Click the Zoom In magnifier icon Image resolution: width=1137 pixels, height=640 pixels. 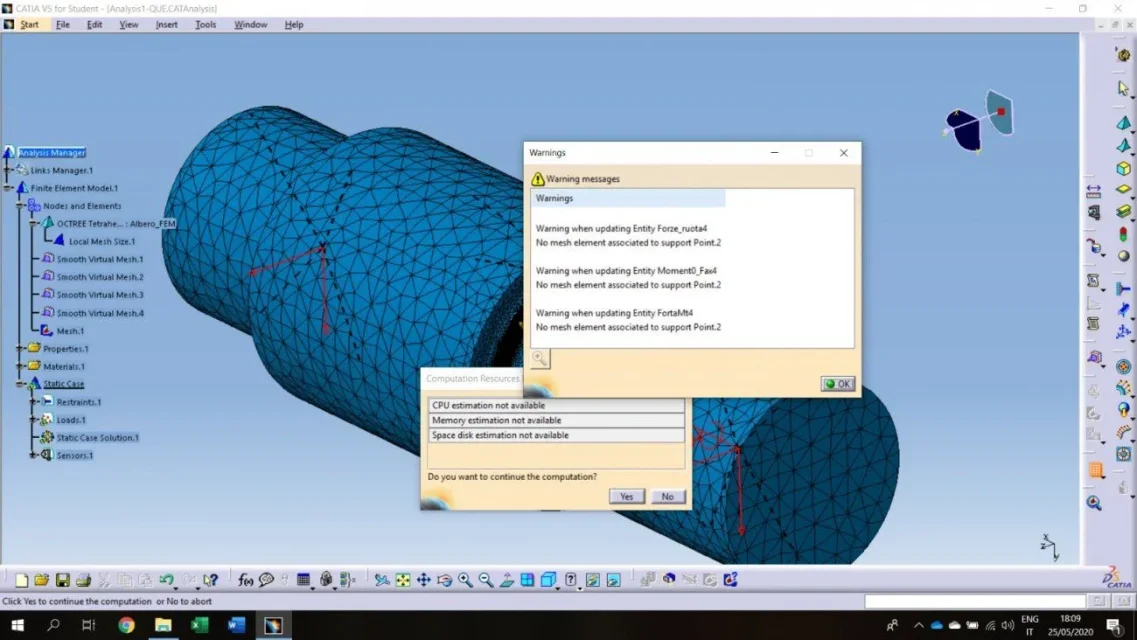tap(465, 580)
